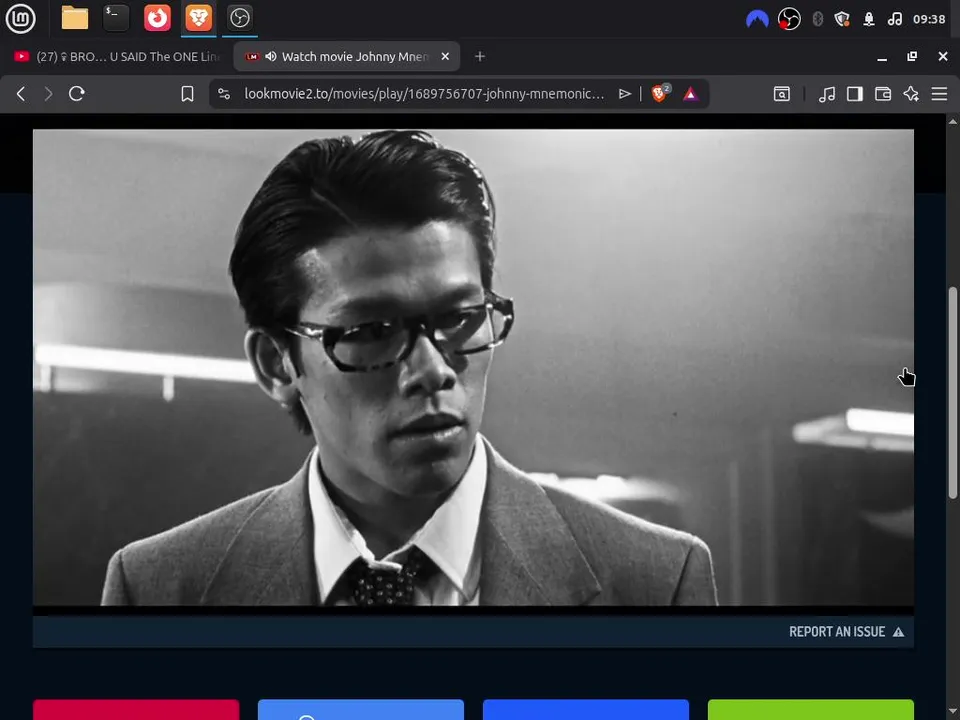Launch the Terminal from the panel
This screenshot has height=720, width=960.
(116, 18)
